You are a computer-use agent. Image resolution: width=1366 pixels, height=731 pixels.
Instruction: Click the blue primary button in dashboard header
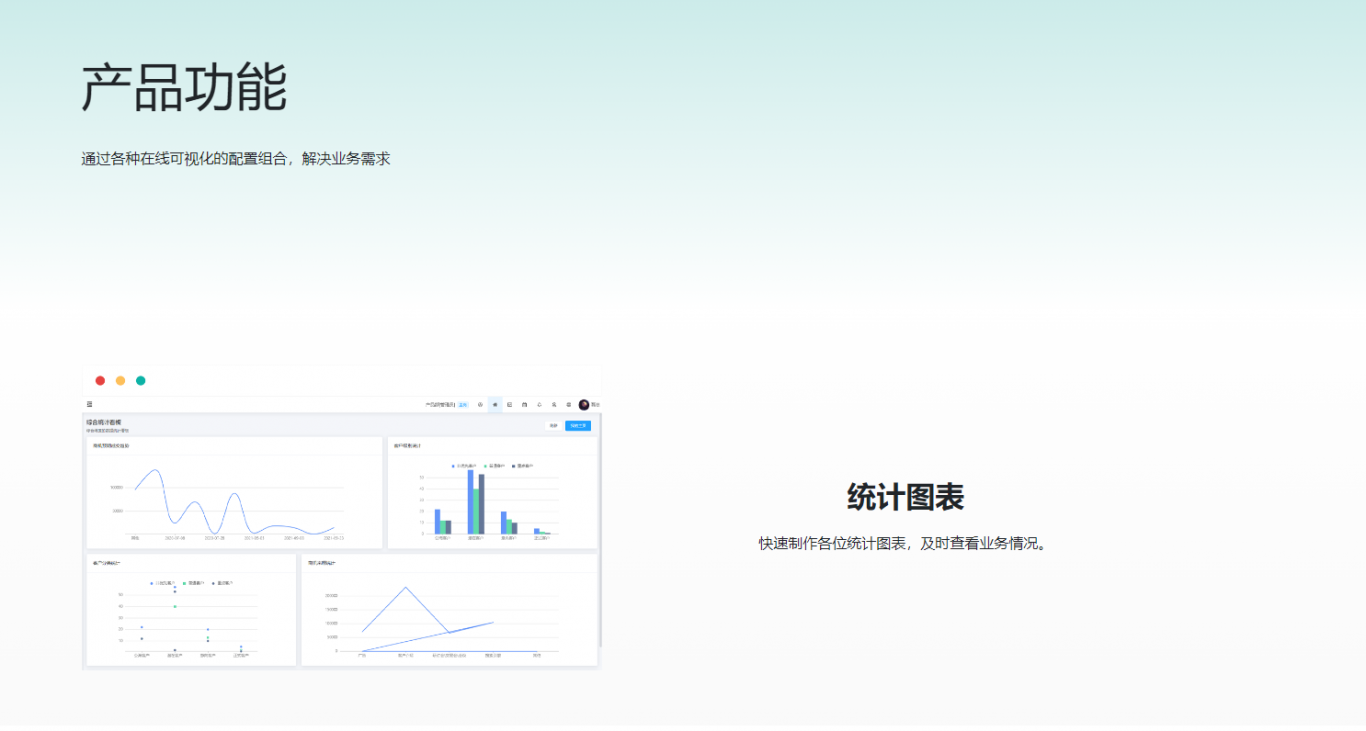tap(578, 425)
